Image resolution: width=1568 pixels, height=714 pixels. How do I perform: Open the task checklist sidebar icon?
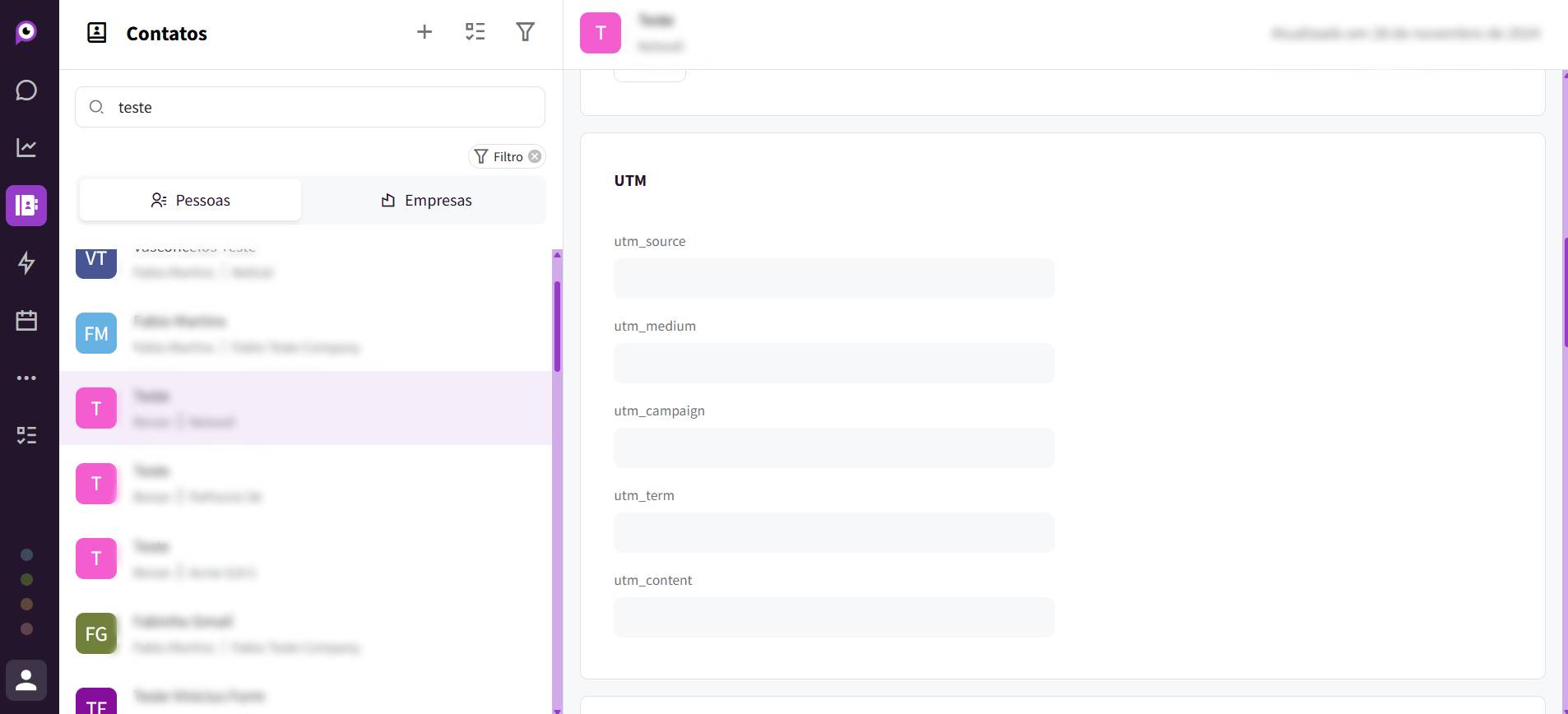pyautogui.click(x=26, y=435)
